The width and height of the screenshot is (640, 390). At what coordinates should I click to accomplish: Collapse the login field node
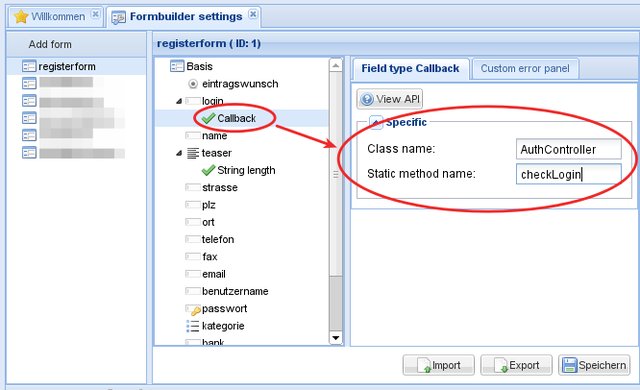[179, 101]
